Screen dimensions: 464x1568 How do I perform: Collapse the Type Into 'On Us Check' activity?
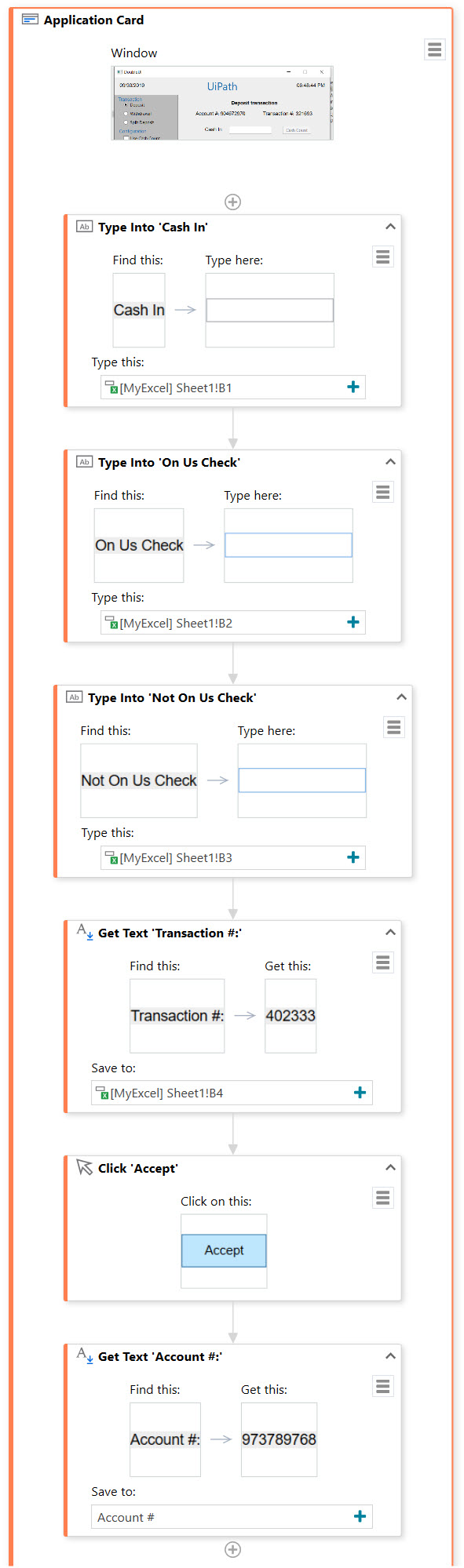390,462
